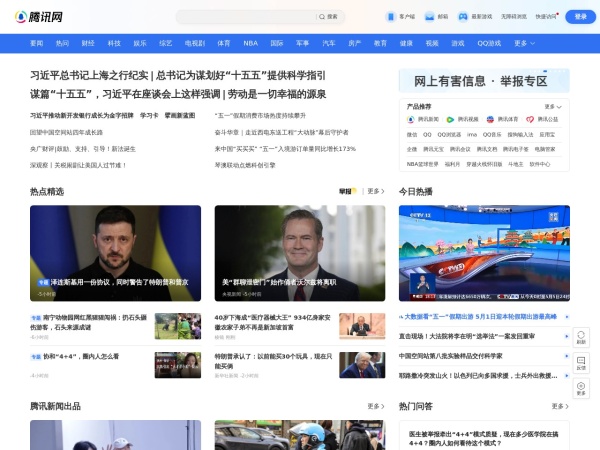Open the 美群聊泄密门 photo card
The height and width of the screenshot is (450, 600).
point(300,253)
